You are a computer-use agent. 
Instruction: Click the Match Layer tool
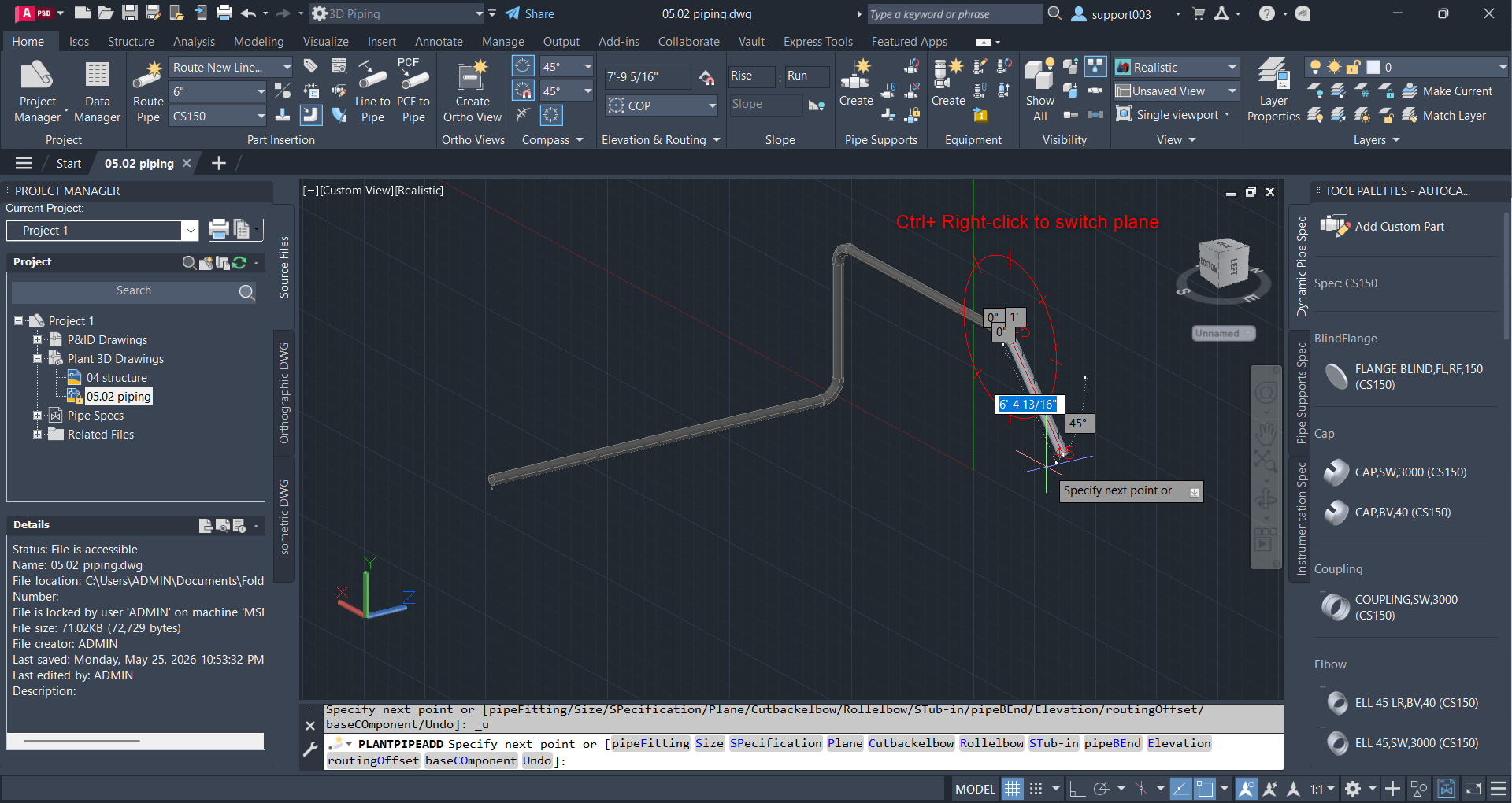(x=1444, y=116)
